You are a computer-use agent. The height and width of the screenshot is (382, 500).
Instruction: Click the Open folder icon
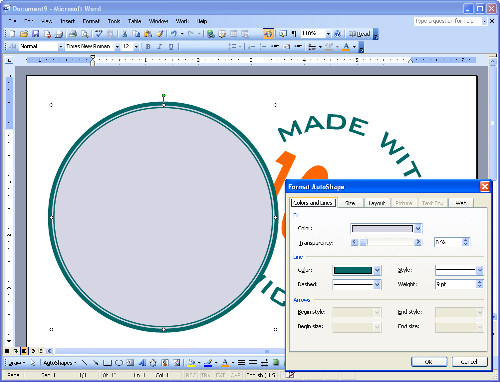(x=24, y=34)
